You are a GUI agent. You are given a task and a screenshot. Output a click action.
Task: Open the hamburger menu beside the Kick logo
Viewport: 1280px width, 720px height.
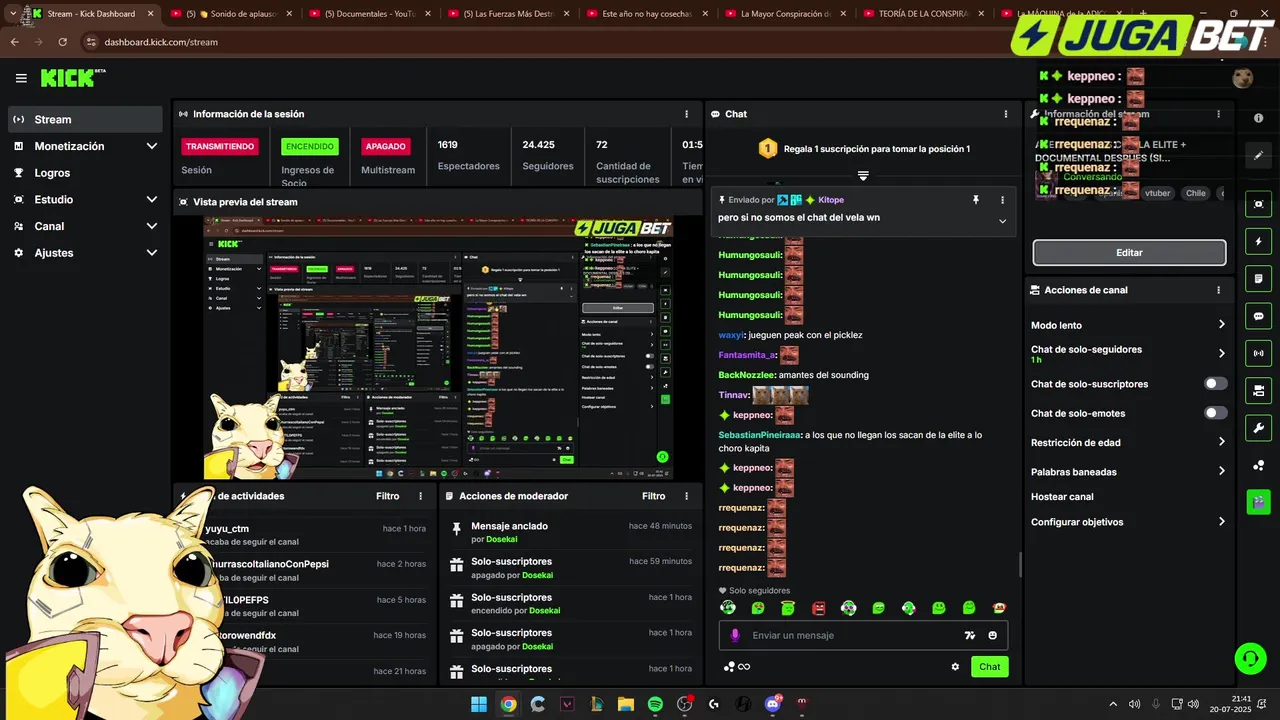coord(21,78)
